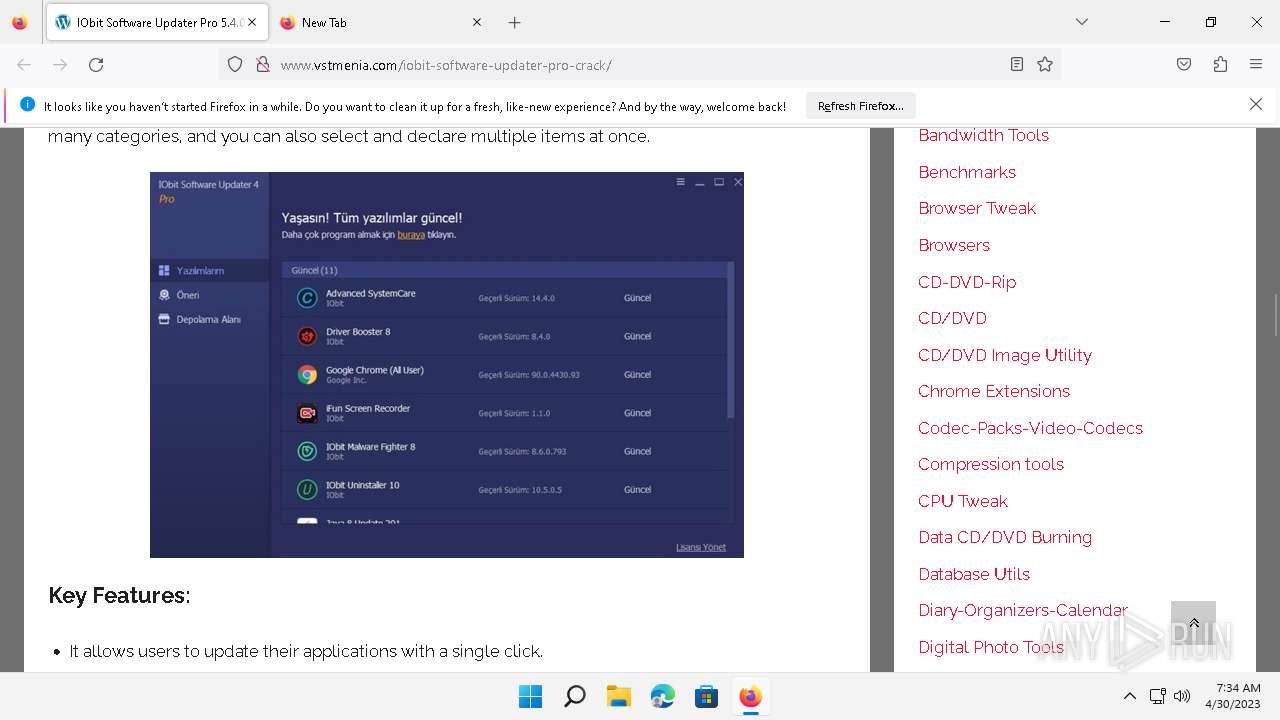
Task: Open the CD/DVD category link
Action: (952, 318)
